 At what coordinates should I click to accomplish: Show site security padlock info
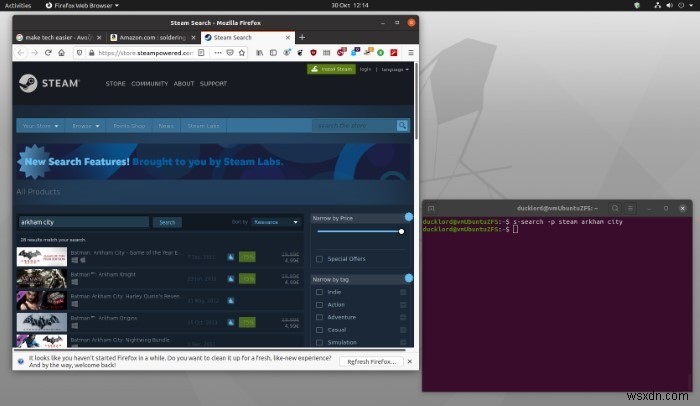pyautogui.click(x=92, y=53)
